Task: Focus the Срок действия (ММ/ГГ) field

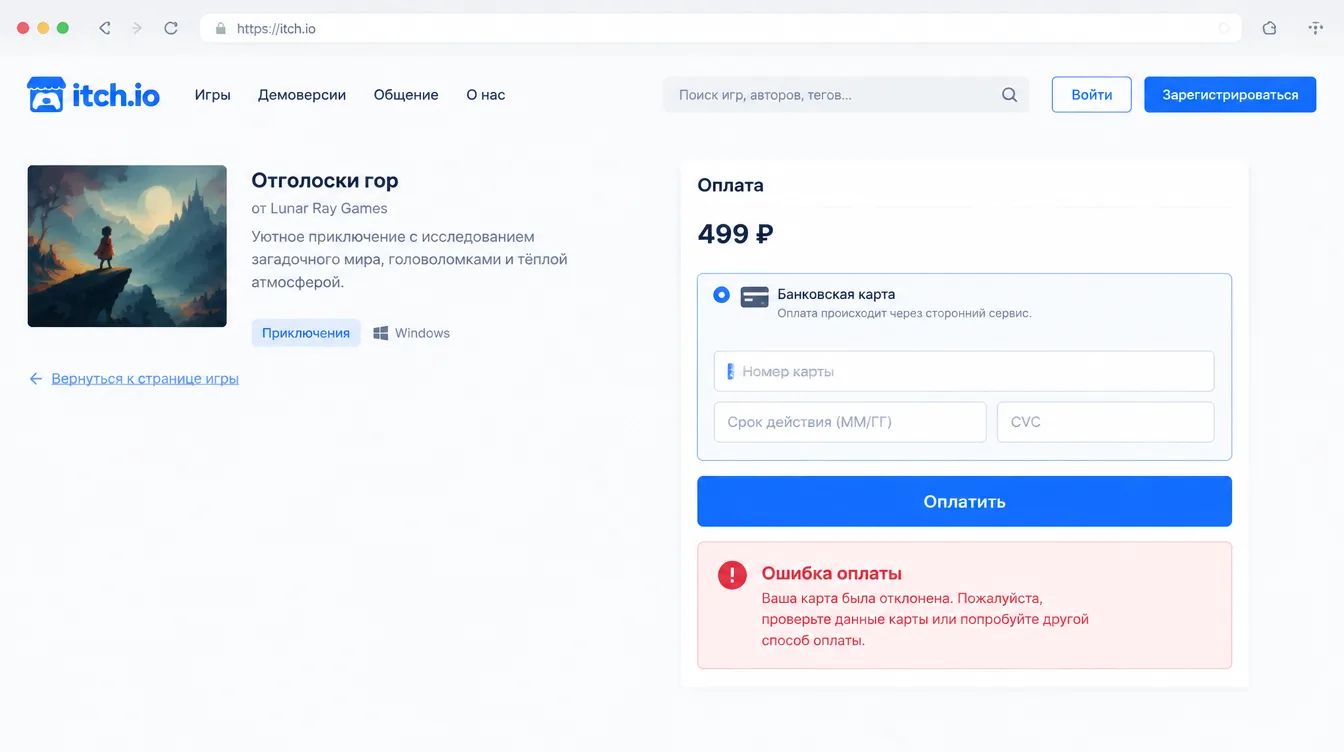Action: pyautogui.click(x=850, y=422)
